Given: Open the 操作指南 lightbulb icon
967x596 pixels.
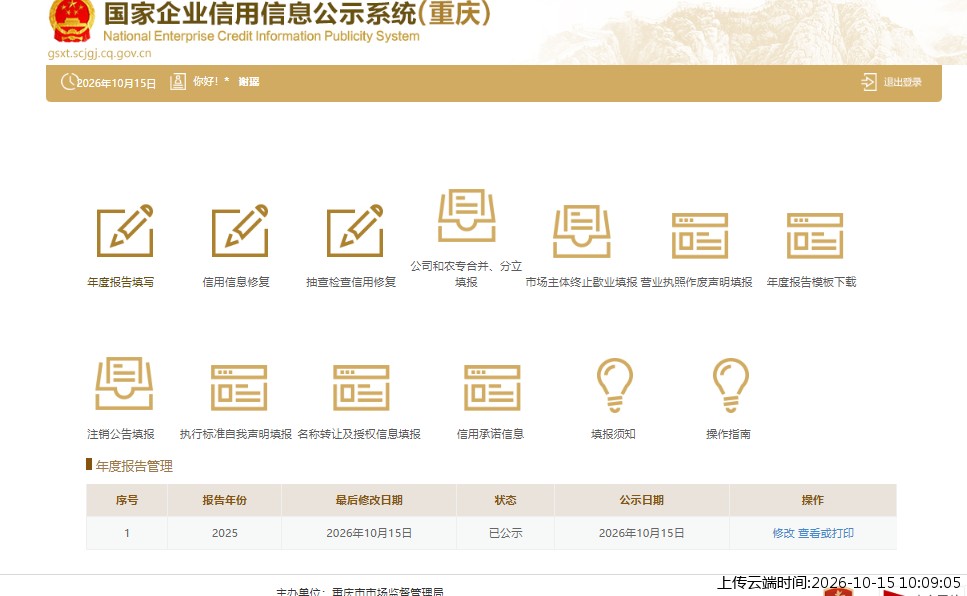Looking at the screenshot, I should tap(731, 385).
